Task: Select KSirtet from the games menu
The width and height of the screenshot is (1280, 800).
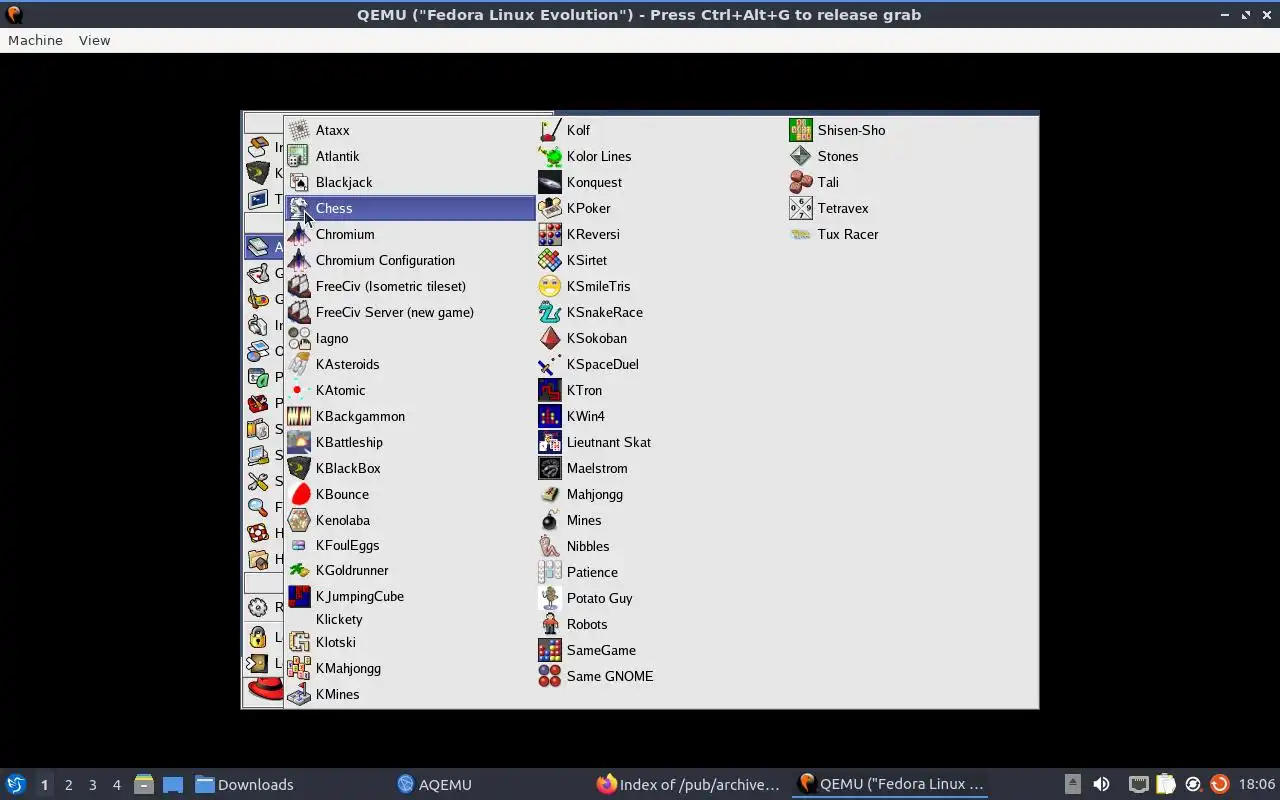Action: [x=661, y=260]
